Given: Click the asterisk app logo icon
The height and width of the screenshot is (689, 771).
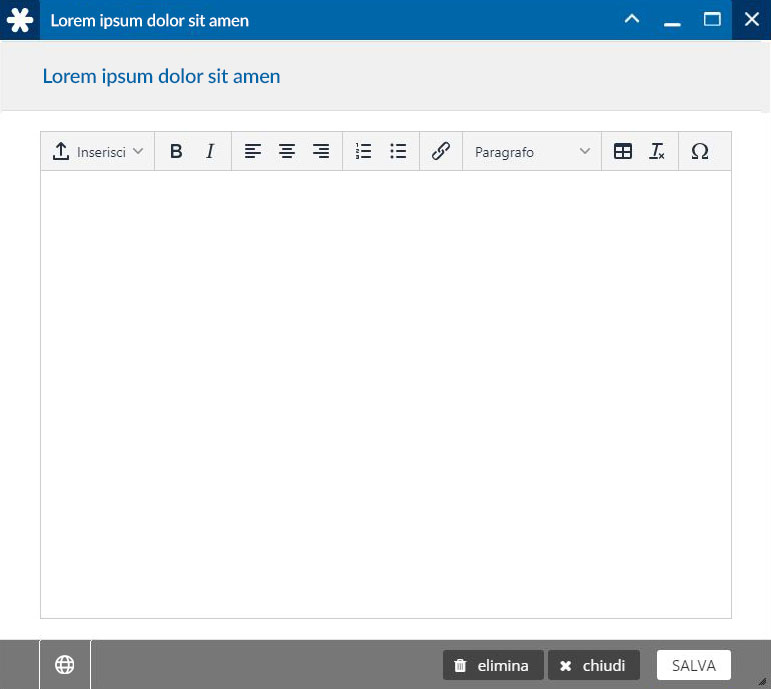Looking at the screenshot, I should tap(20, 20).
